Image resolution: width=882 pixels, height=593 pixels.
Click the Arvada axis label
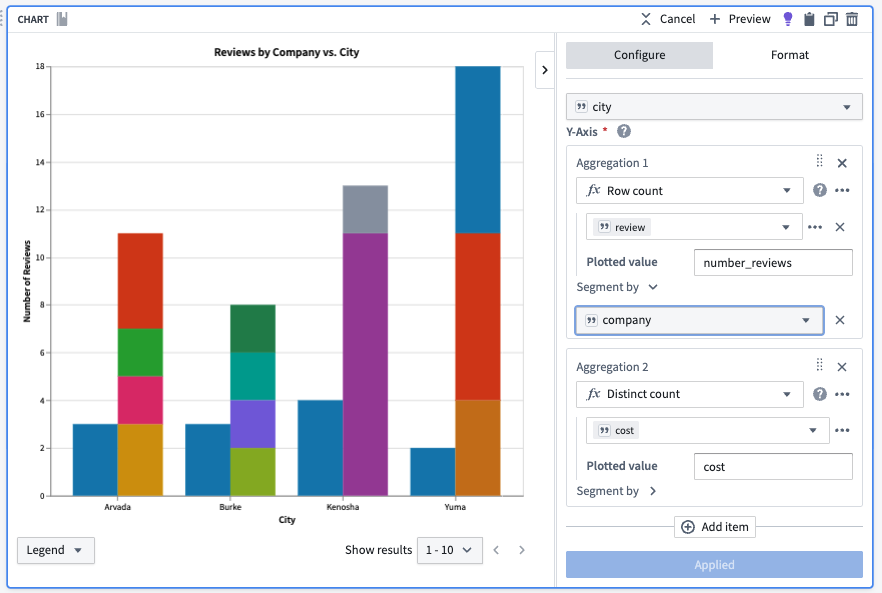point(118,507)
